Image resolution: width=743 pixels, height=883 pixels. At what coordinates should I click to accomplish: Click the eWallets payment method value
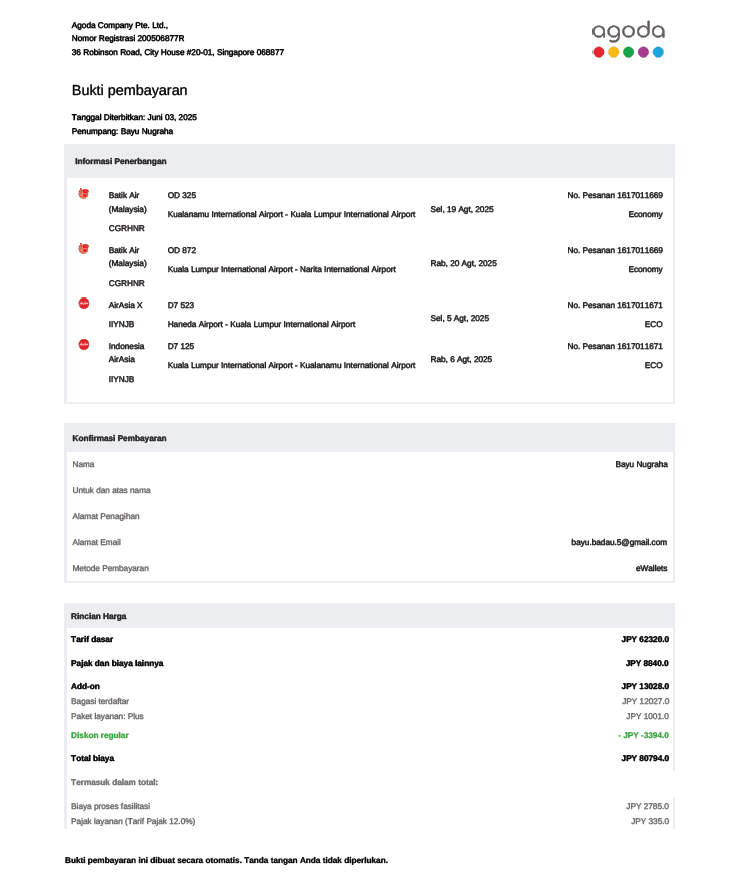[x=651, y=568]
